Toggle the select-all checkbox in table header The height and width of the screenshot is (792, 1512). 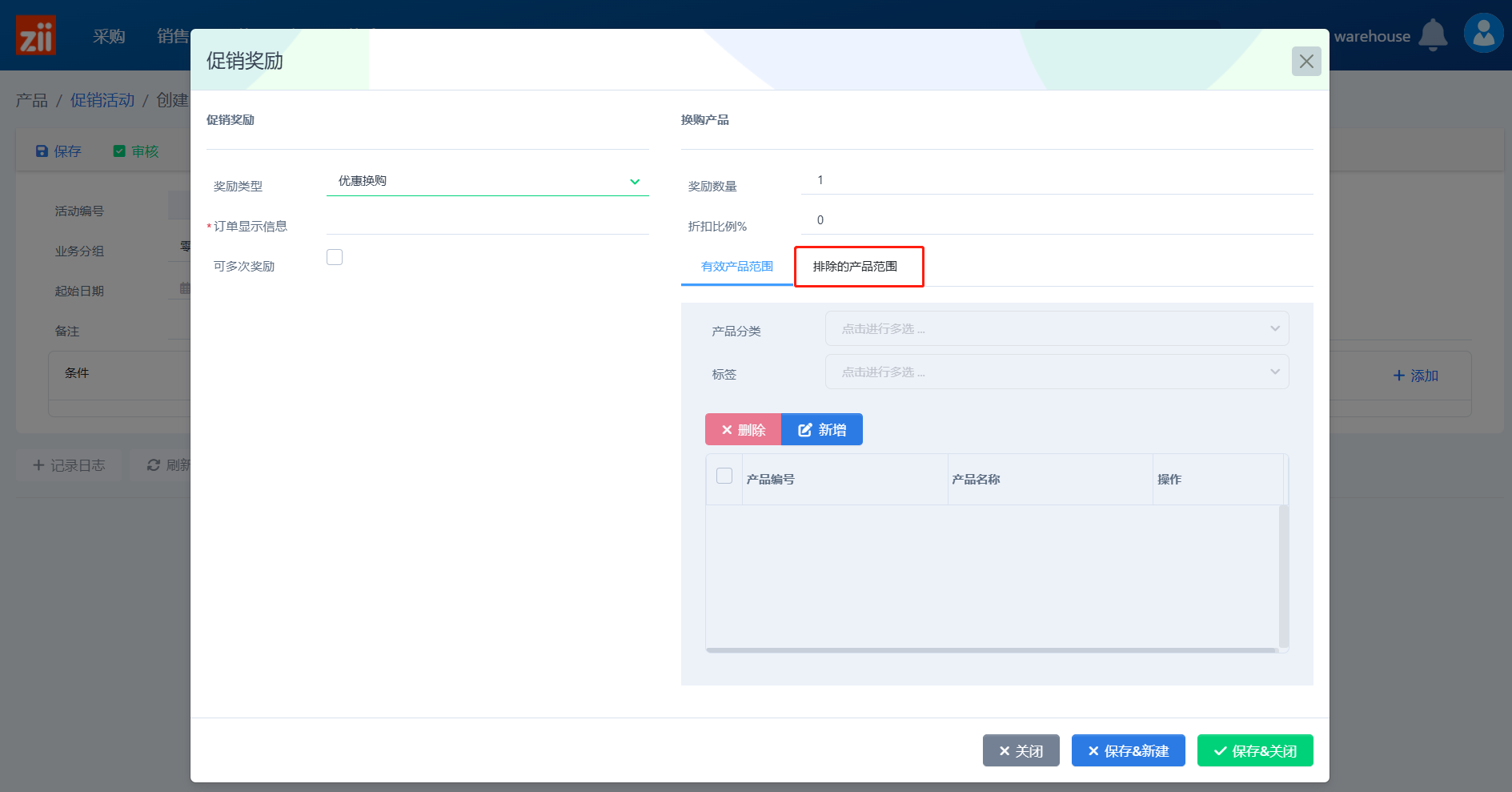coord(724,476)
